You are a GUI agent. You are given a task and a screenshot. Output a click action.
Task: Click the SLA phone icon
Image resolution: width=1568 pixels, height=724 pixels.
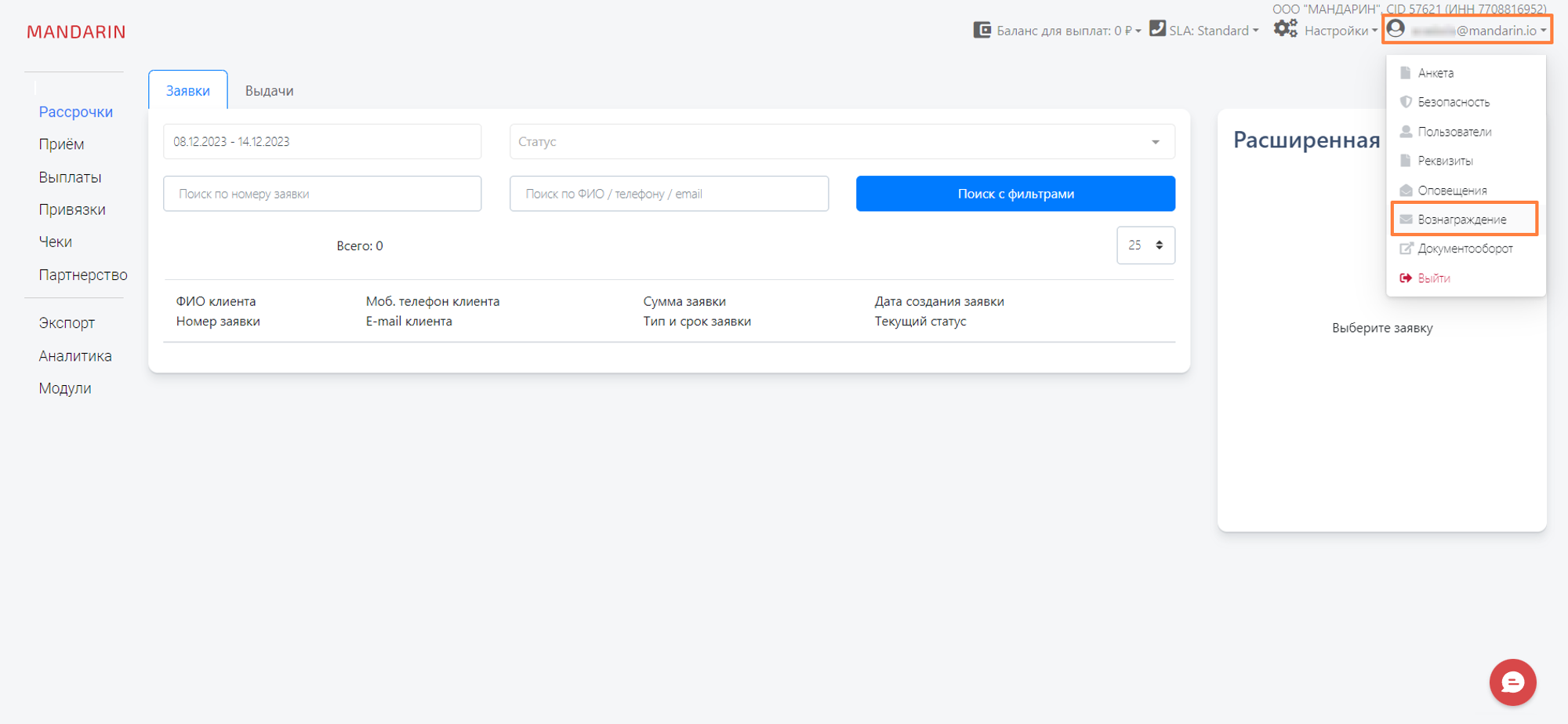tap(1157, 28)
